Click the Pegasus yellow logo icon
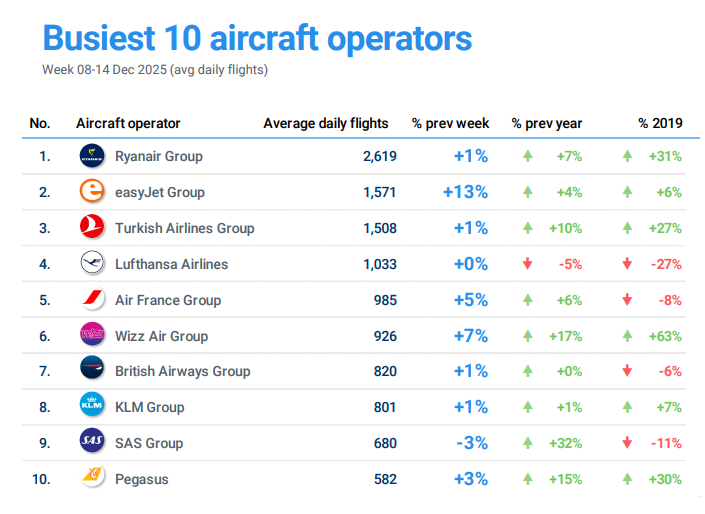 pos(92,479)
